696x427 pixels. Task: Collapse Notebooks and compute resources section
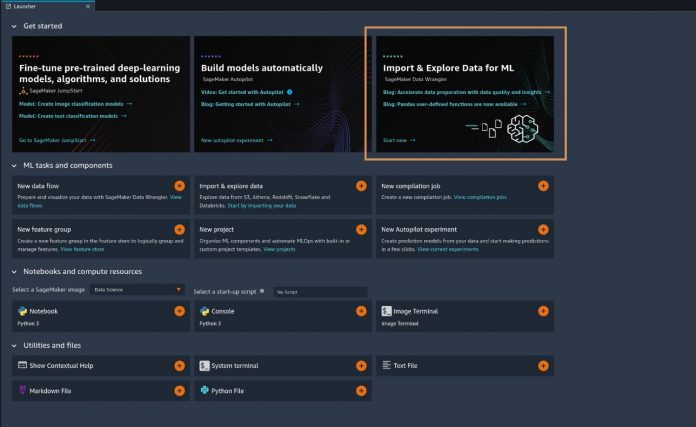(x=14, y=272)
